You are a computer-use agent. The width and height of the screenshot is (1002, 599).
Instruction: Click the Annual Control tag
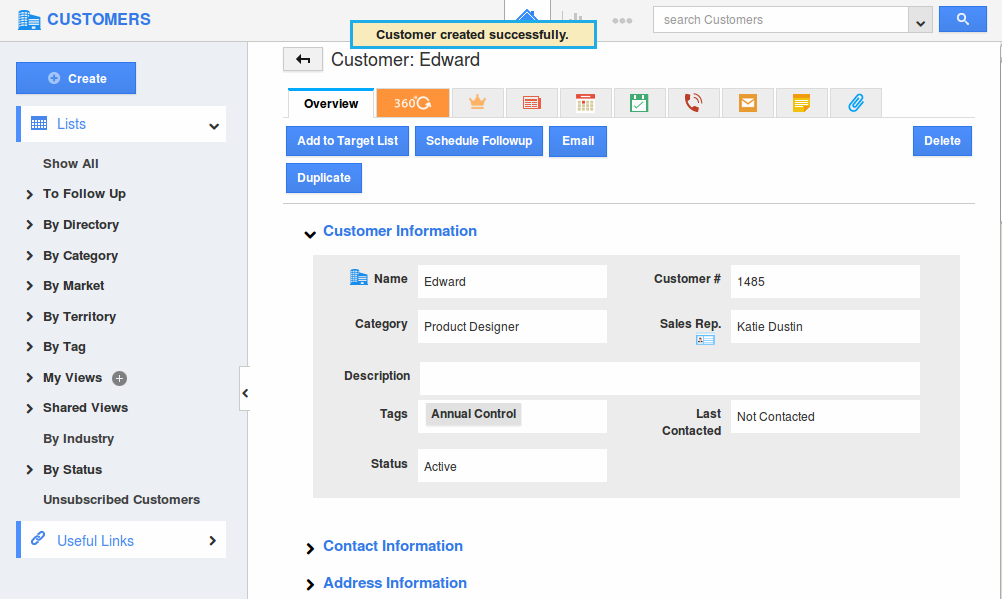click(474, 414)
